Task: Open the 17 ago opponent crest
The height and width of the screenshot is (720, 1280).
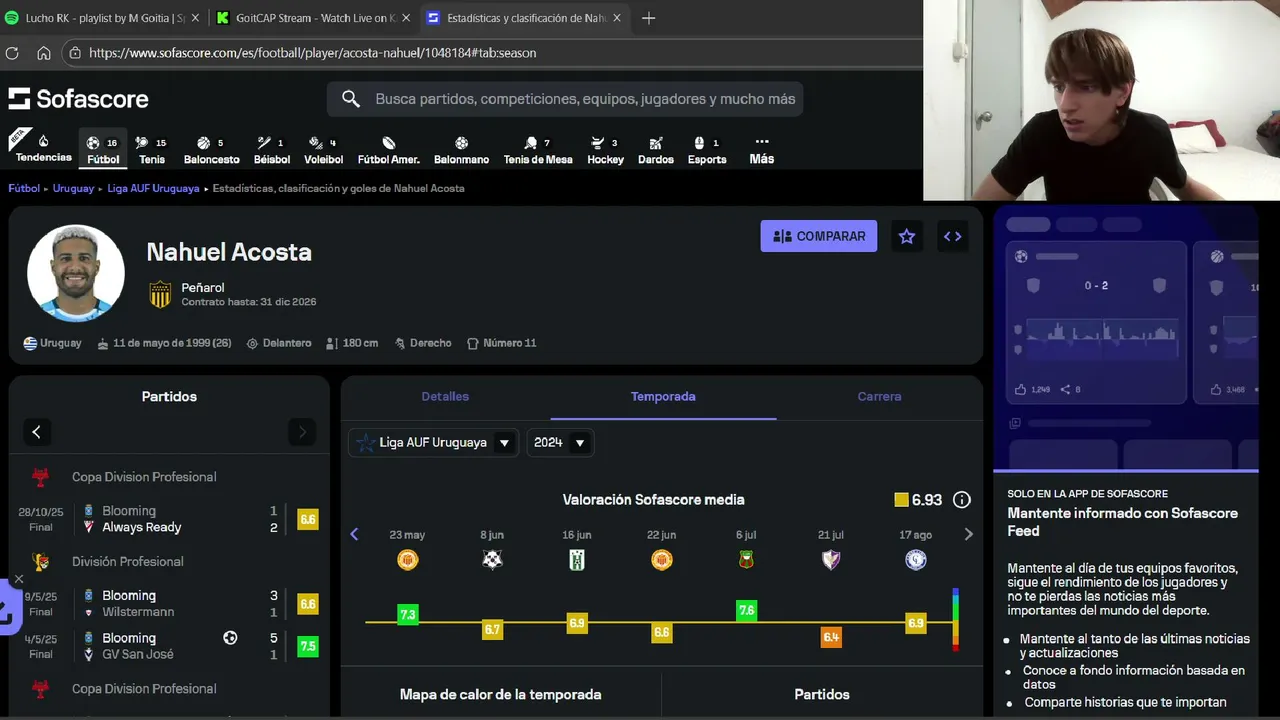Action: click(915, 560)
